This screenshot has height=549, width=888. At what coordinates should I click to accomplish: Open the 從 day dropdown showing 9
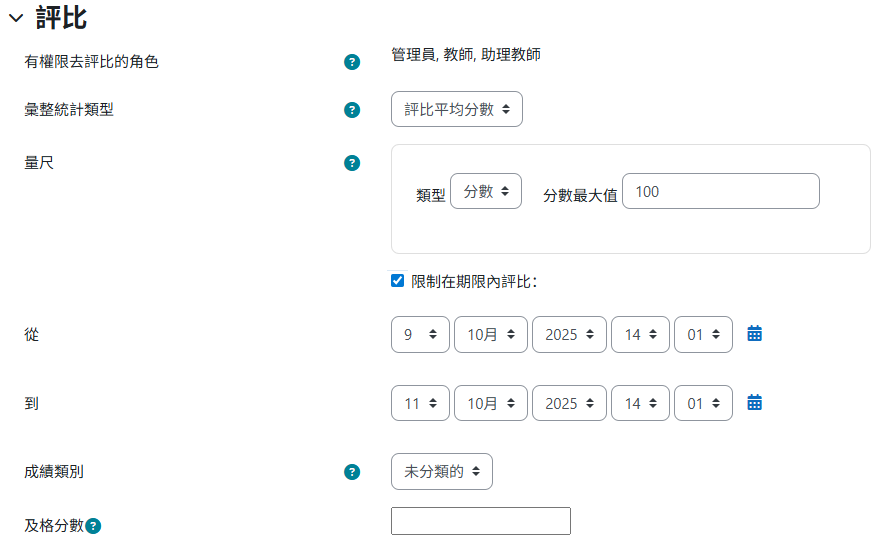pyautogui.click(x=420, y=335)
